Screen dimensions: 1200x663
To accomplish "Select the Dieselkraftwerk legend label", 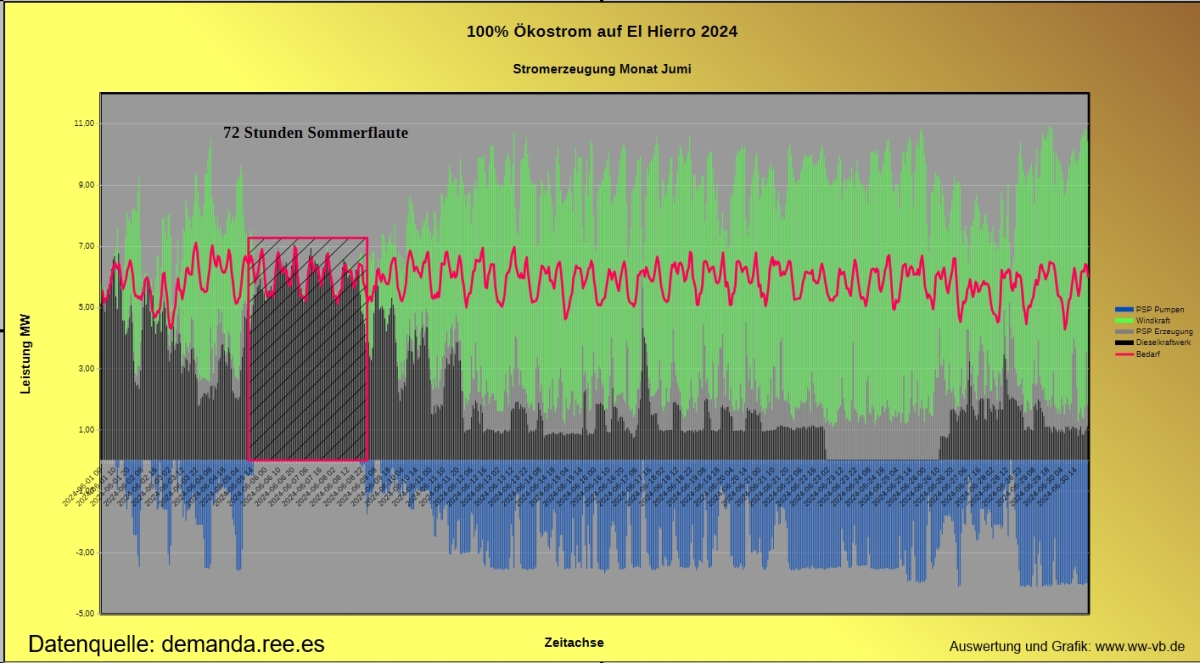I will coord(1163,342).
